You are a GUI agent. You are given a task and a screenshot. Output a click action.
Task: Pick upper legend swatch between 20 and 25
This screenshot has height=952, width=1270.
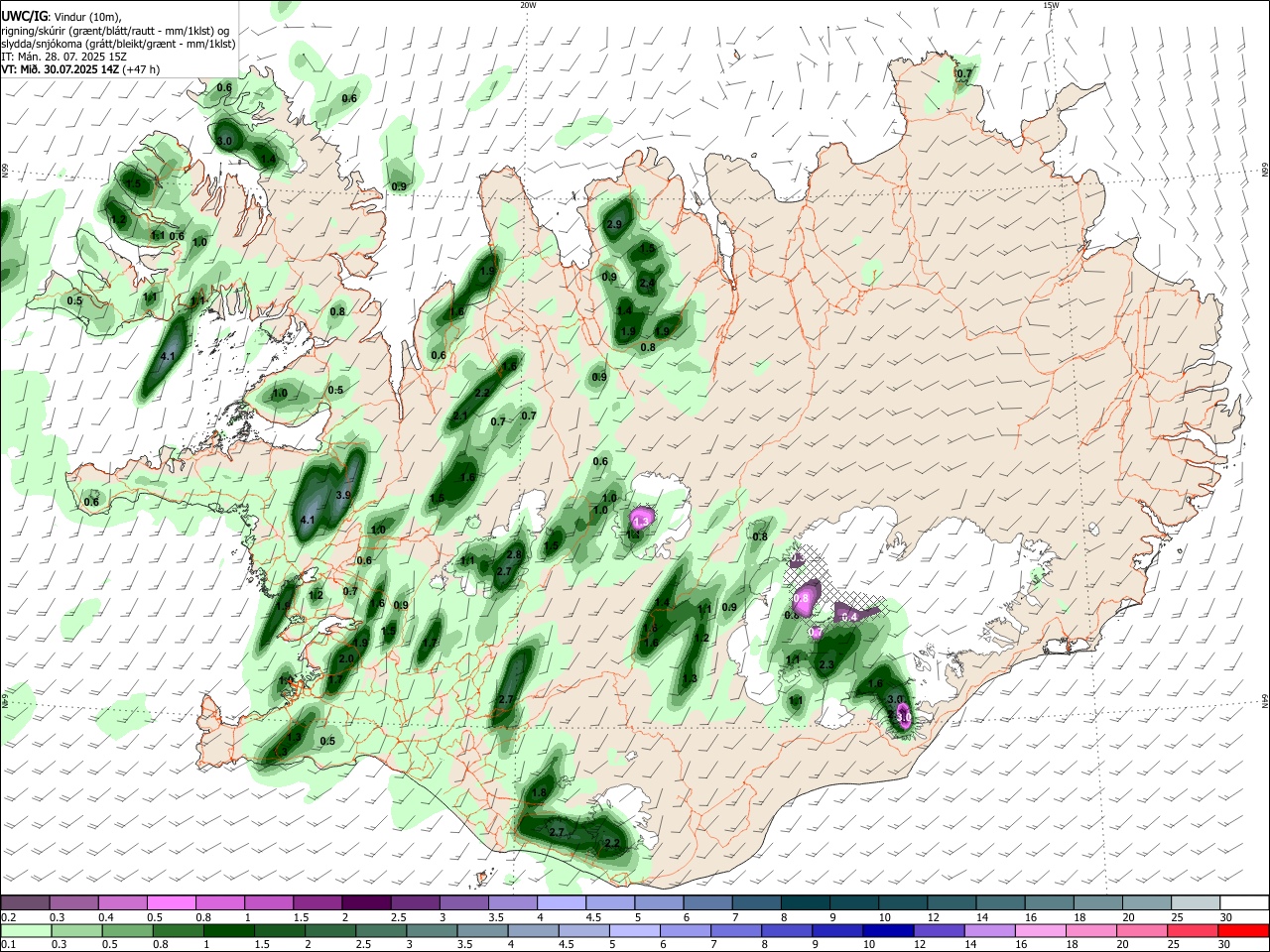[1147, 902]
